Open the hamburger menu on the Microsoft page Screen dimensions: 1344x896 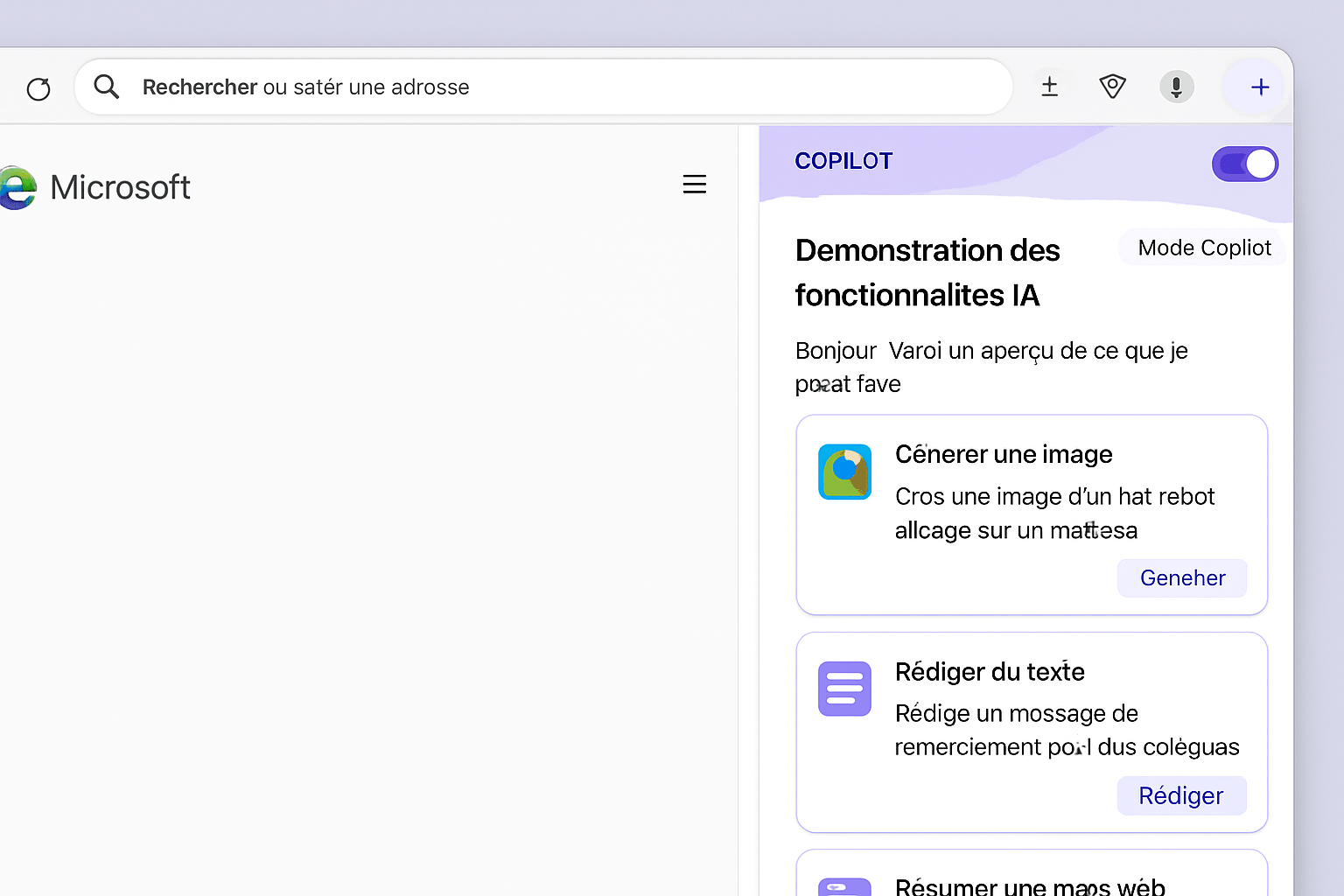695,185
